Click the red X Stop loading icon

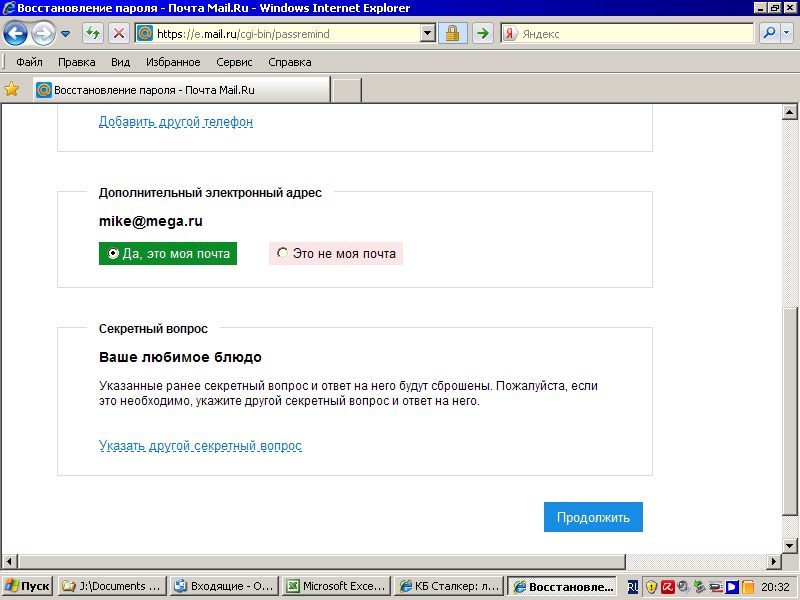point(118,33)
